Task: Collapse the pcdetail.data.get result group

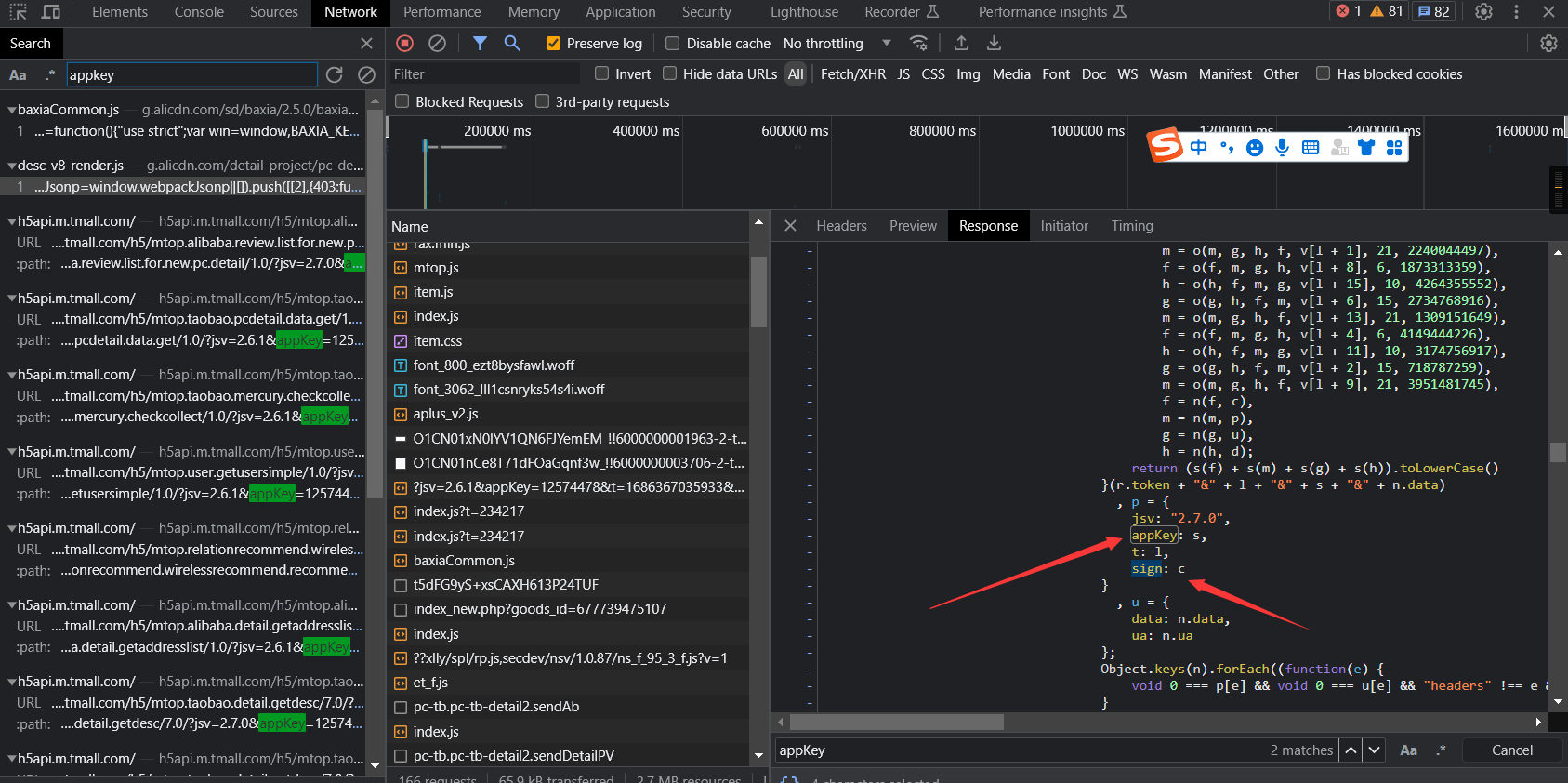Action: tap(11, 299)
